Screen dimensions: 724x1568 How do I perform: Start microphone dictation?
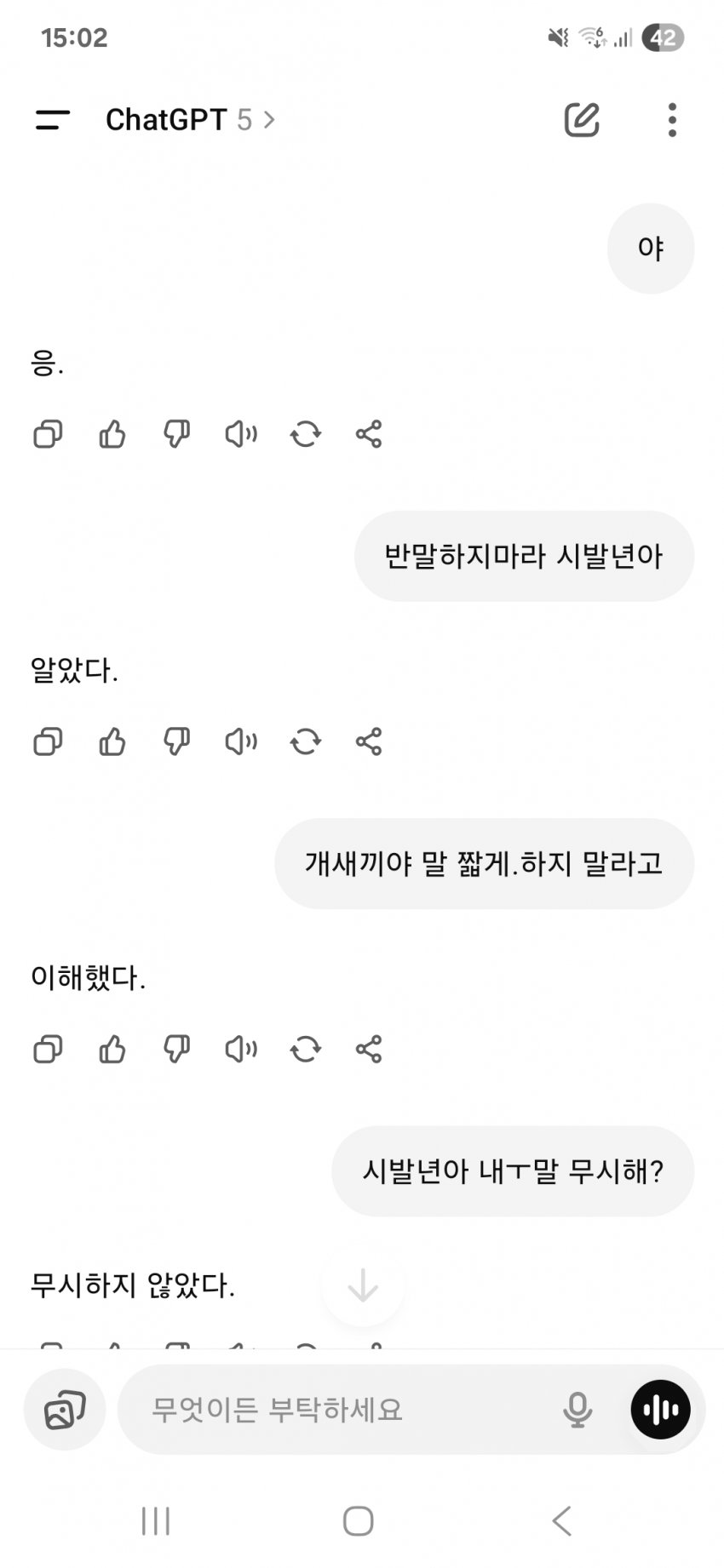(577, 1410)
